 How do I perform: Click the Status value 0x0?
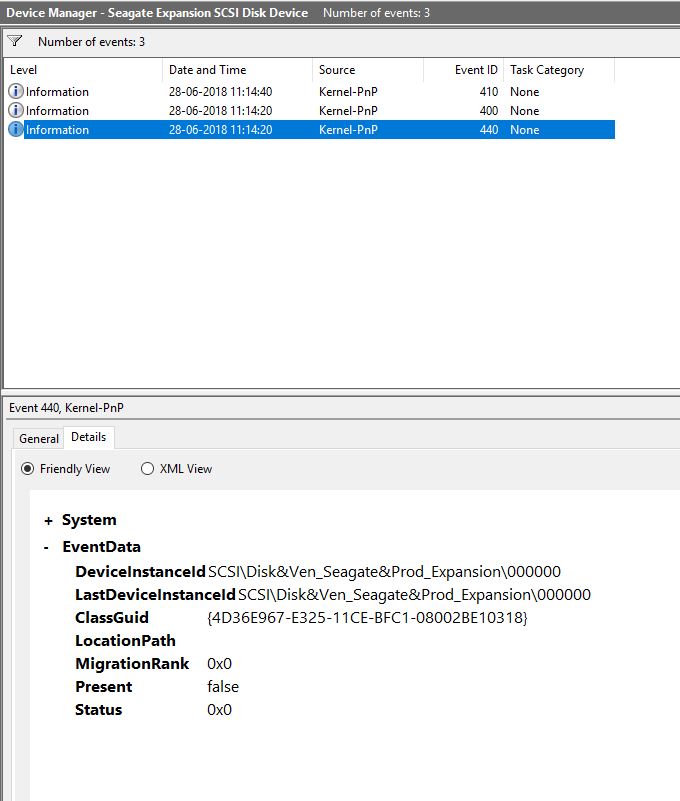click(x=219, y=709)
